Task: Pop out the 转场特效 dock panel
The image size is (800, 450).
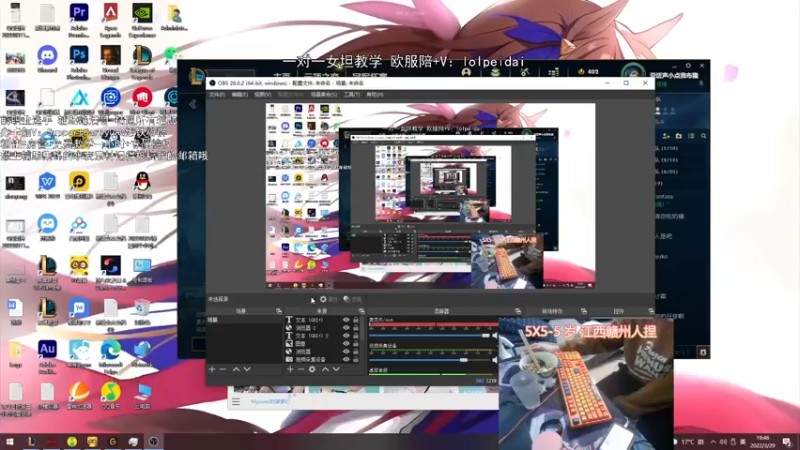Action: [583, 311]
